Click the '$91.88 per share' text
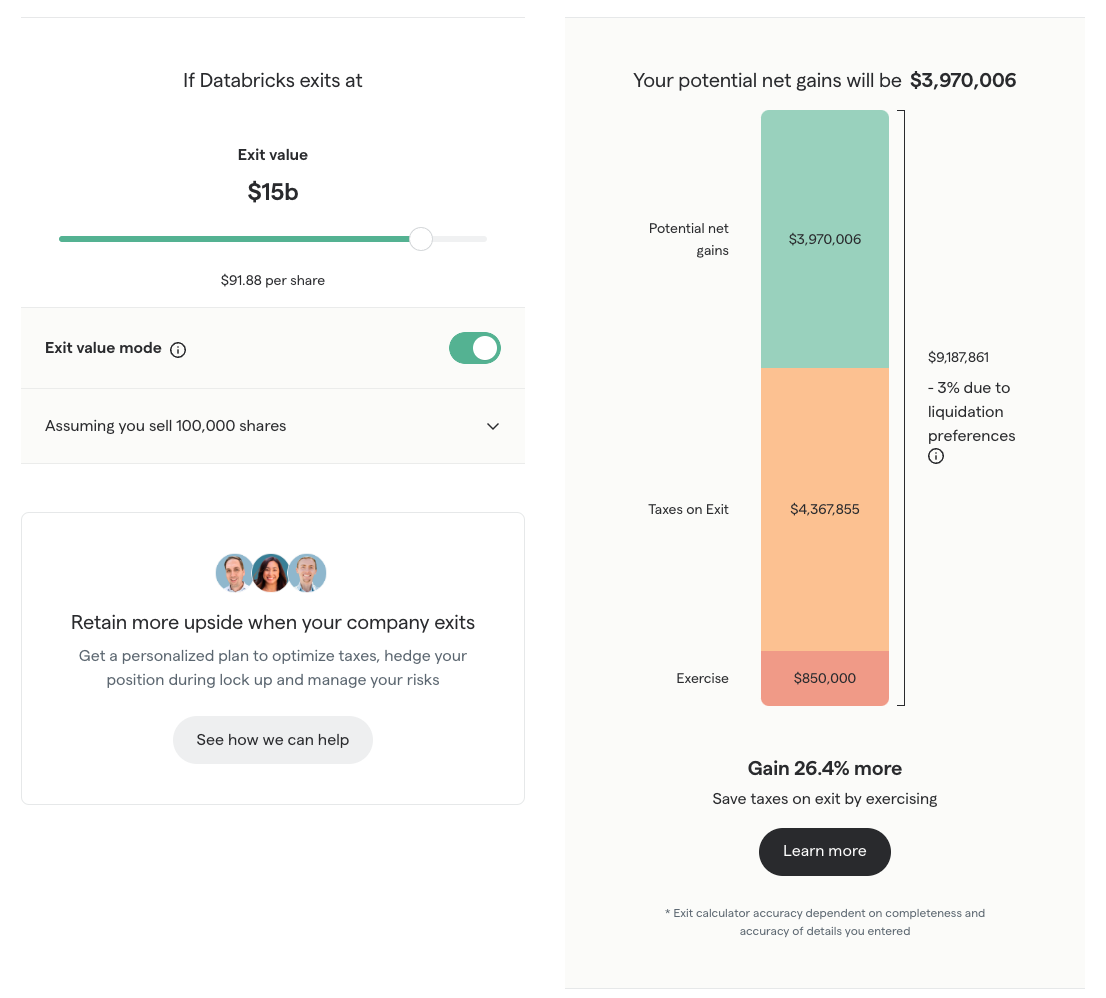 (273, 280)
